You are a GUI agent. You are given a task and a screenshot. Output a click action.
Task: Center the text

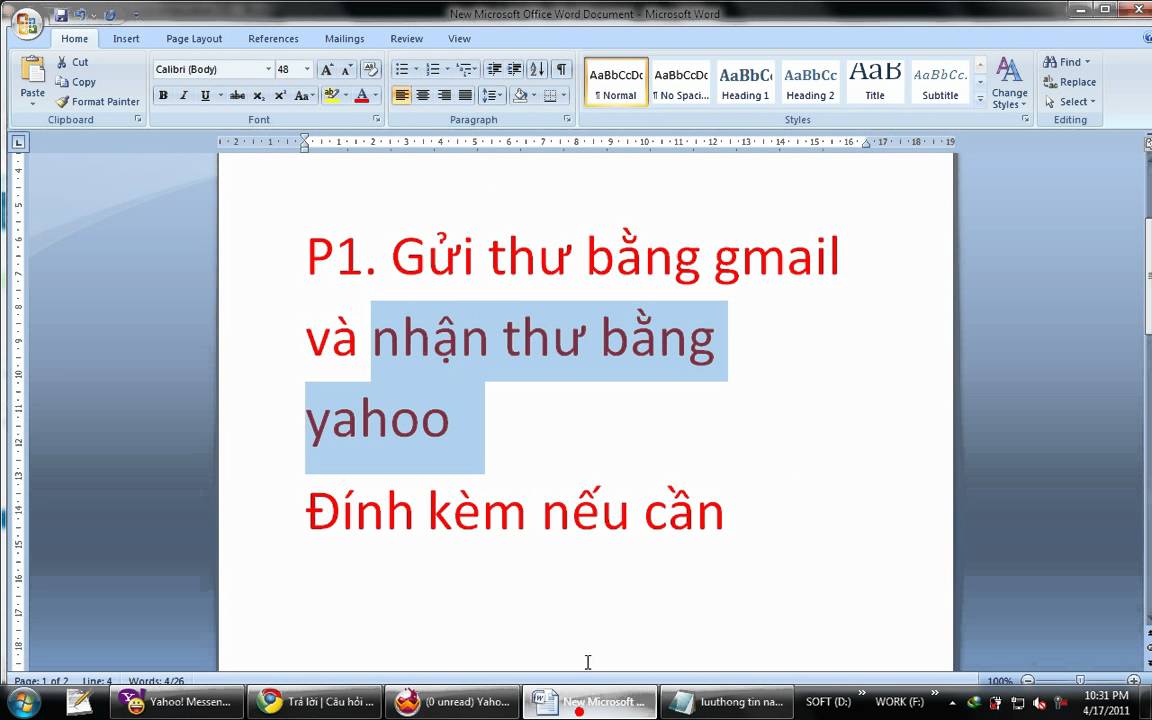pos(422,96)
